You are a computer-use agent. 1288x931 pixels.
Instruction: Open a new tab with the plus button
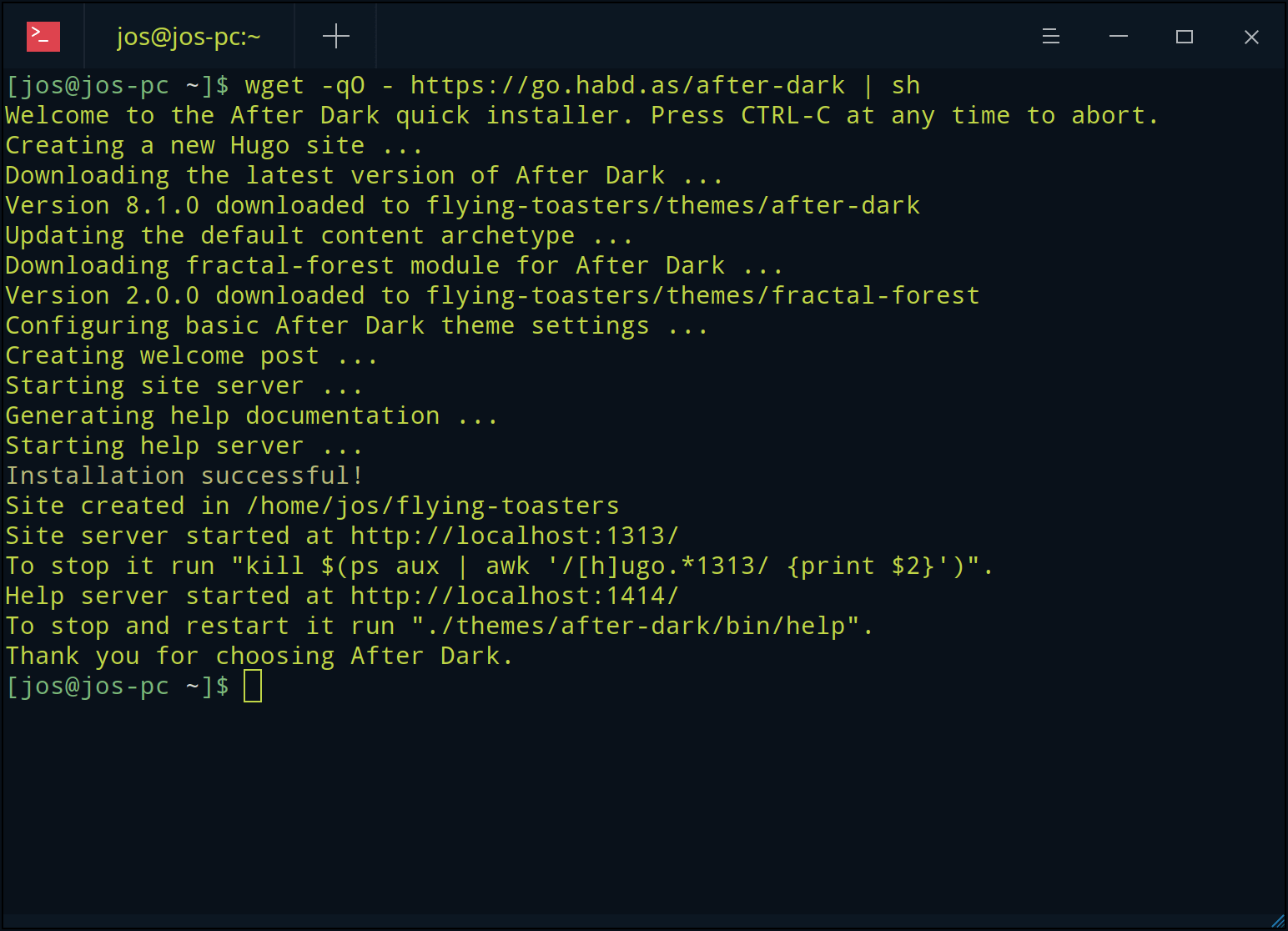pyautogui.click(x=335, y=36)
